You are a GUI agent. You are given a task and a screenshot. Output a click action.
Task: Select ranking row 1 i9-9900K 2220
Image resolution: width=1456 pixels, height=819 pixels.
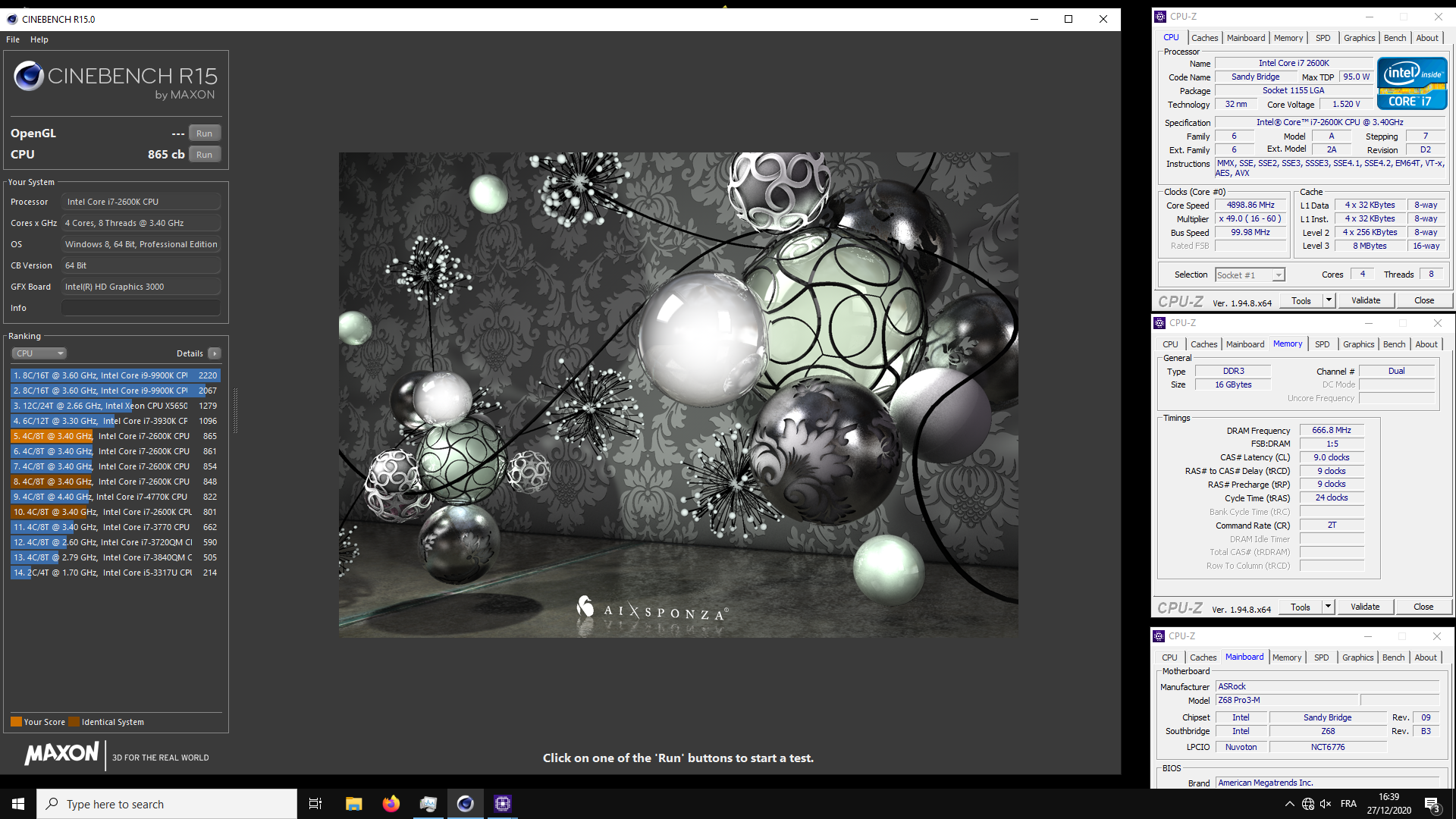tap(115, 375)
